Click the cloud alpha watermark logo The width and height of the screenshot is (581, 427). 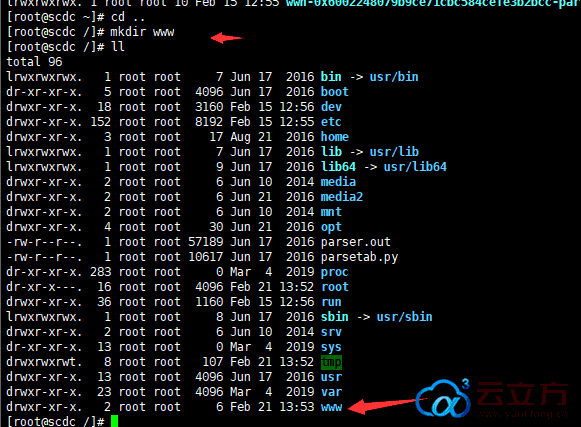(443, 399)
